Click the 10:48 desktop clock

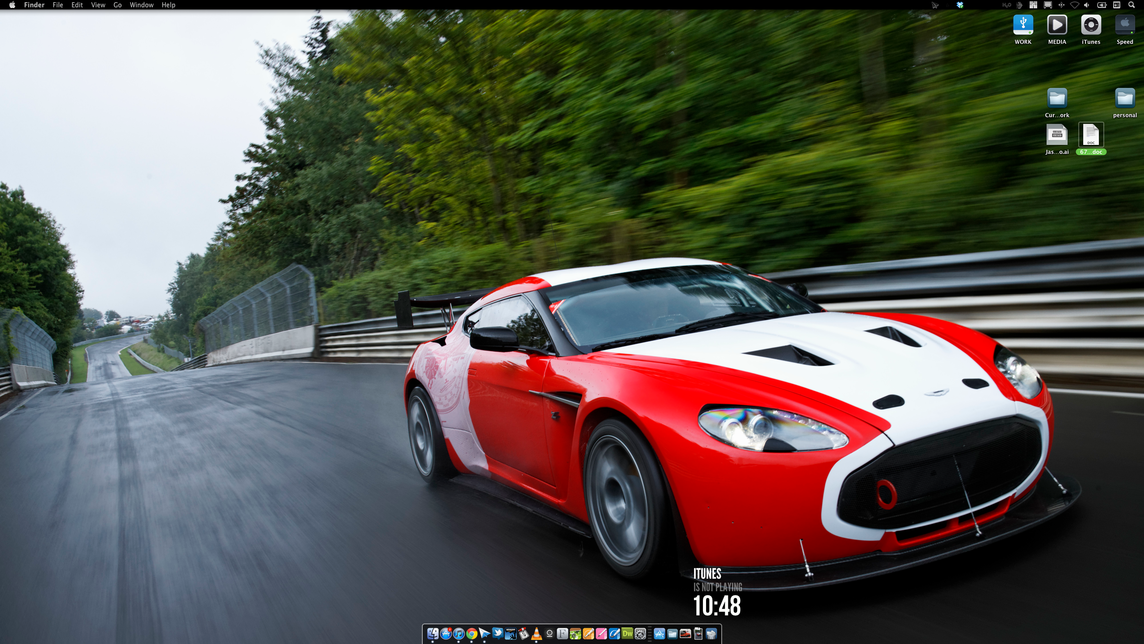[x=716, y=605]
